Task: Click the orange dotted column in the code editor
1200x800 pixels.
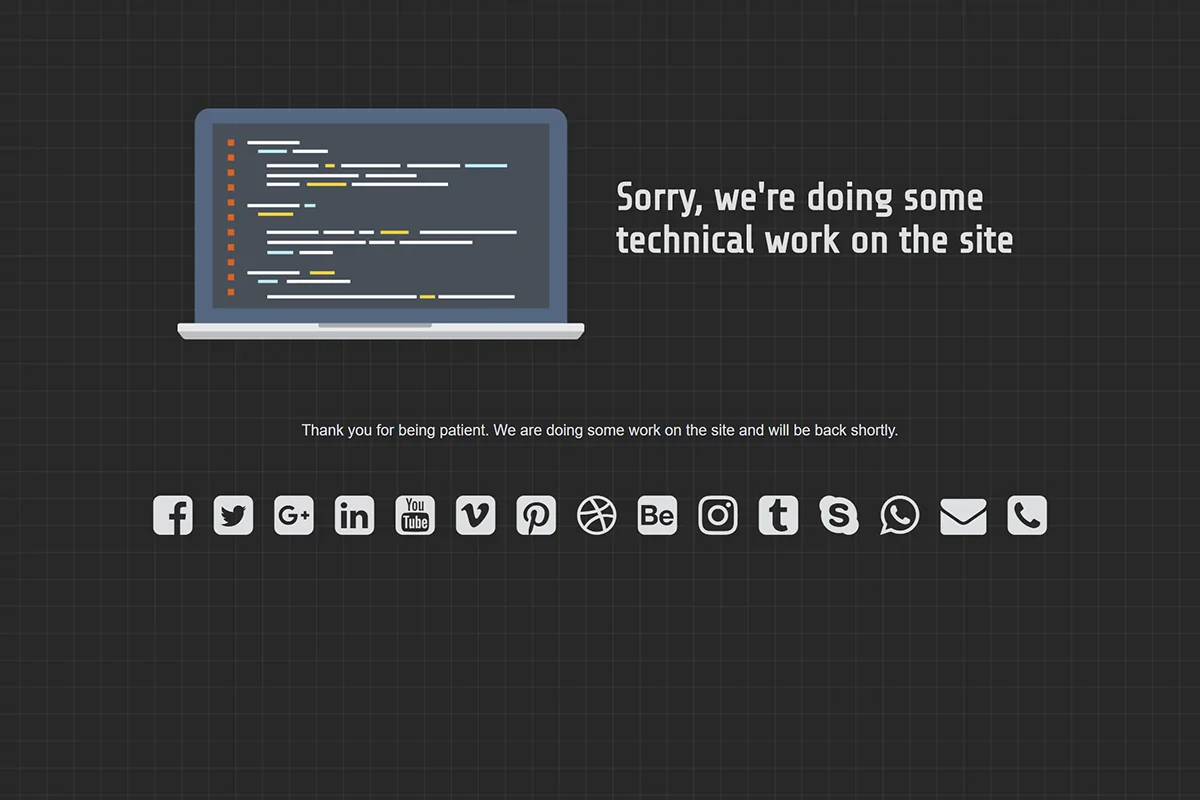Action: pos(231,215)
